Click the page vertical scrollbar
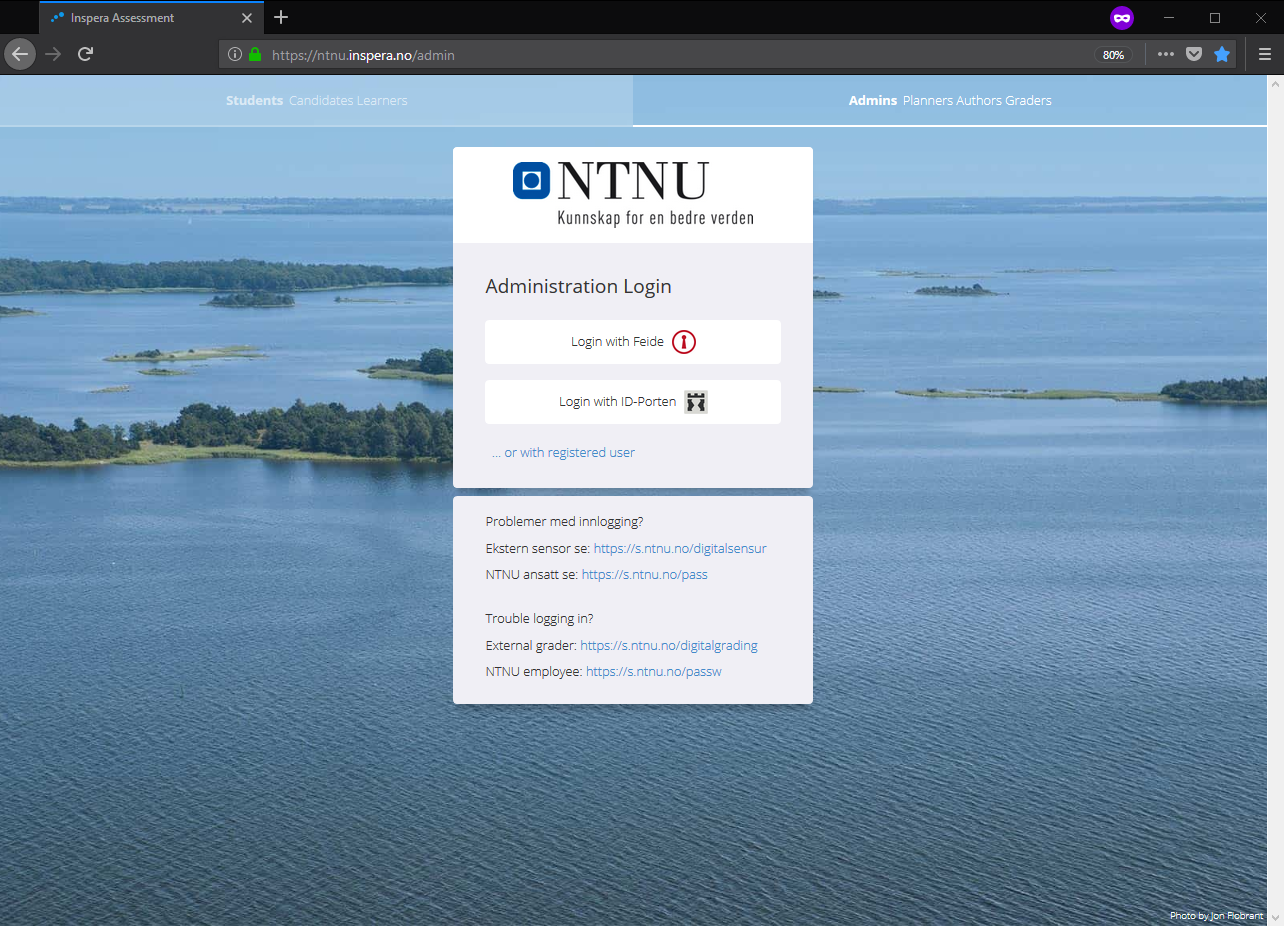Screen dimensions: 1284x926 pos(1275,500)
